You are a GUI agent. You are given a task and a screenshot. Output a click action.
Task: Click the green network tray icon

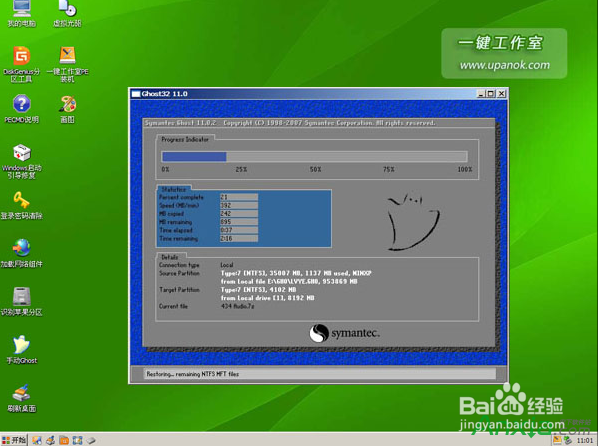567,440
